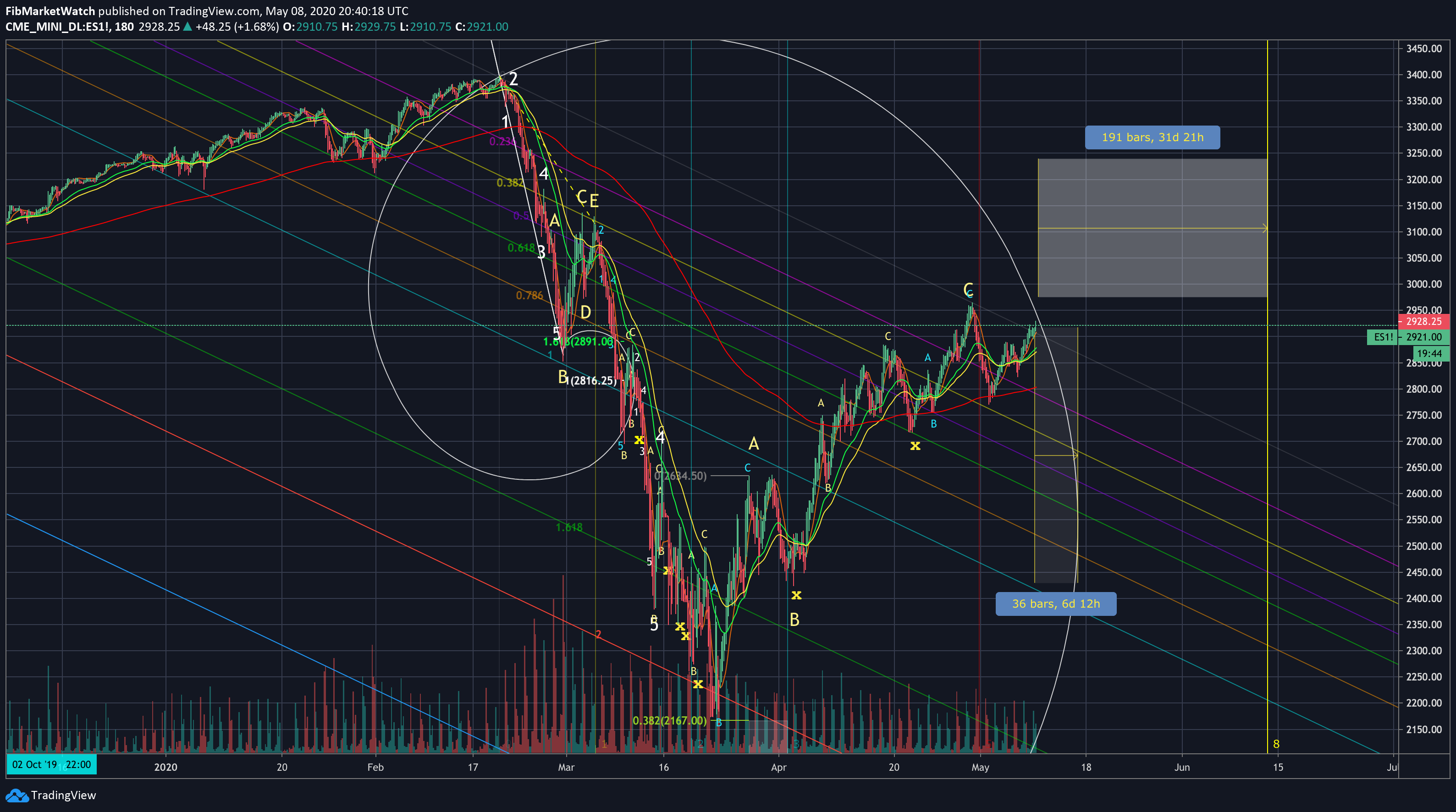Screen dimensions: 1456x812
Task: Click the '191 bars, 31d 21h' label
Action: point(1153,137)
